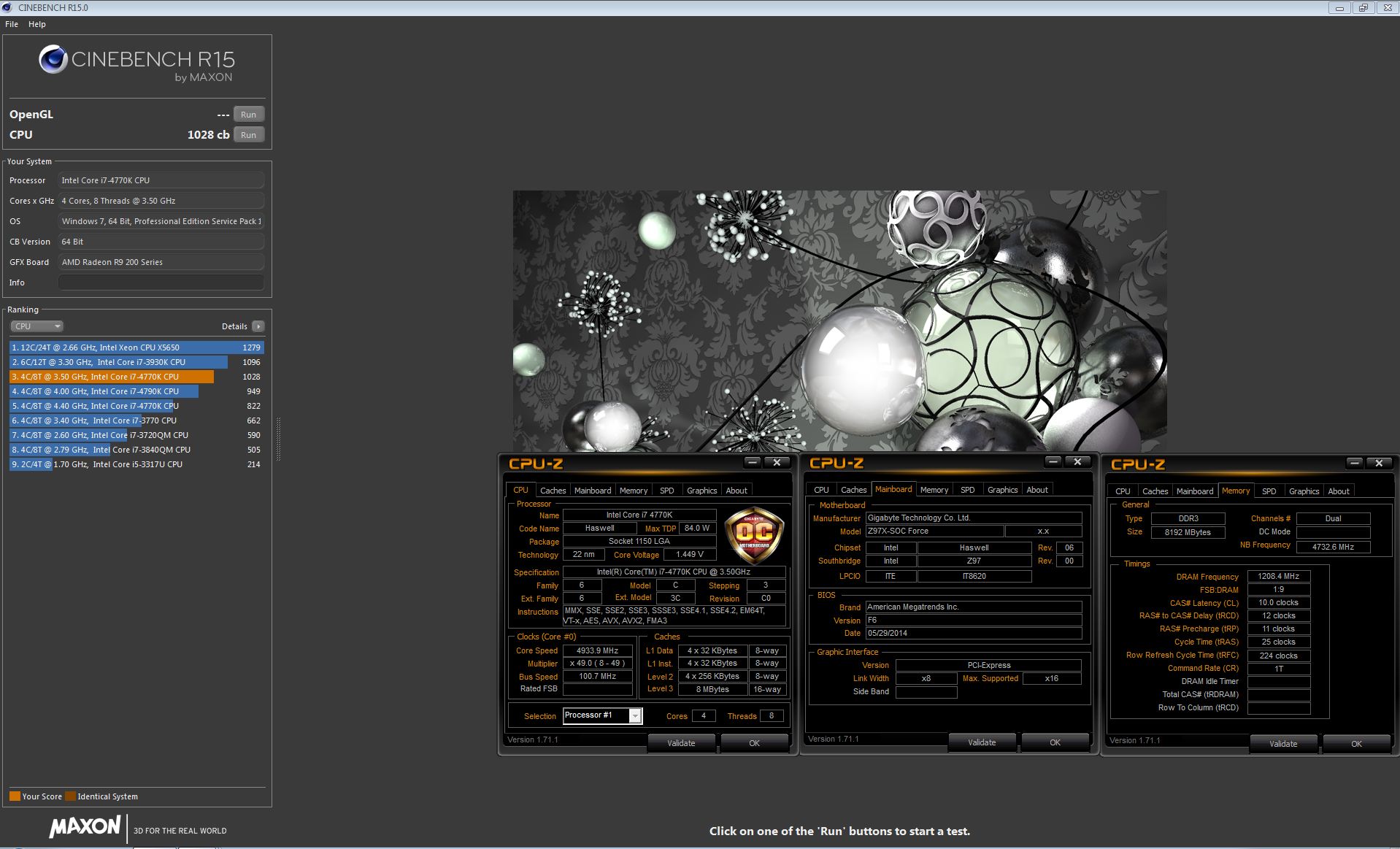1400x849 pixels.
Task: Click the Z97X-SOC Force model field
Action: pos(934,531)
